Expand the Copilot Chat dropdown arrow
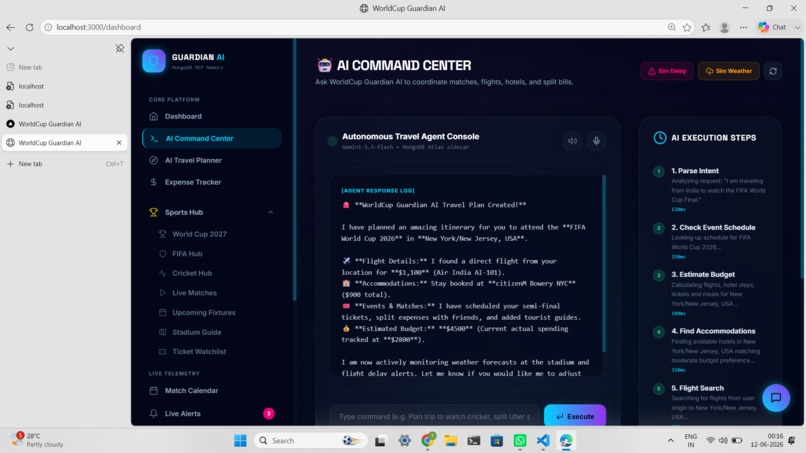Image resolution: width=806 pixels, height=453 pixels. [797, 27]
